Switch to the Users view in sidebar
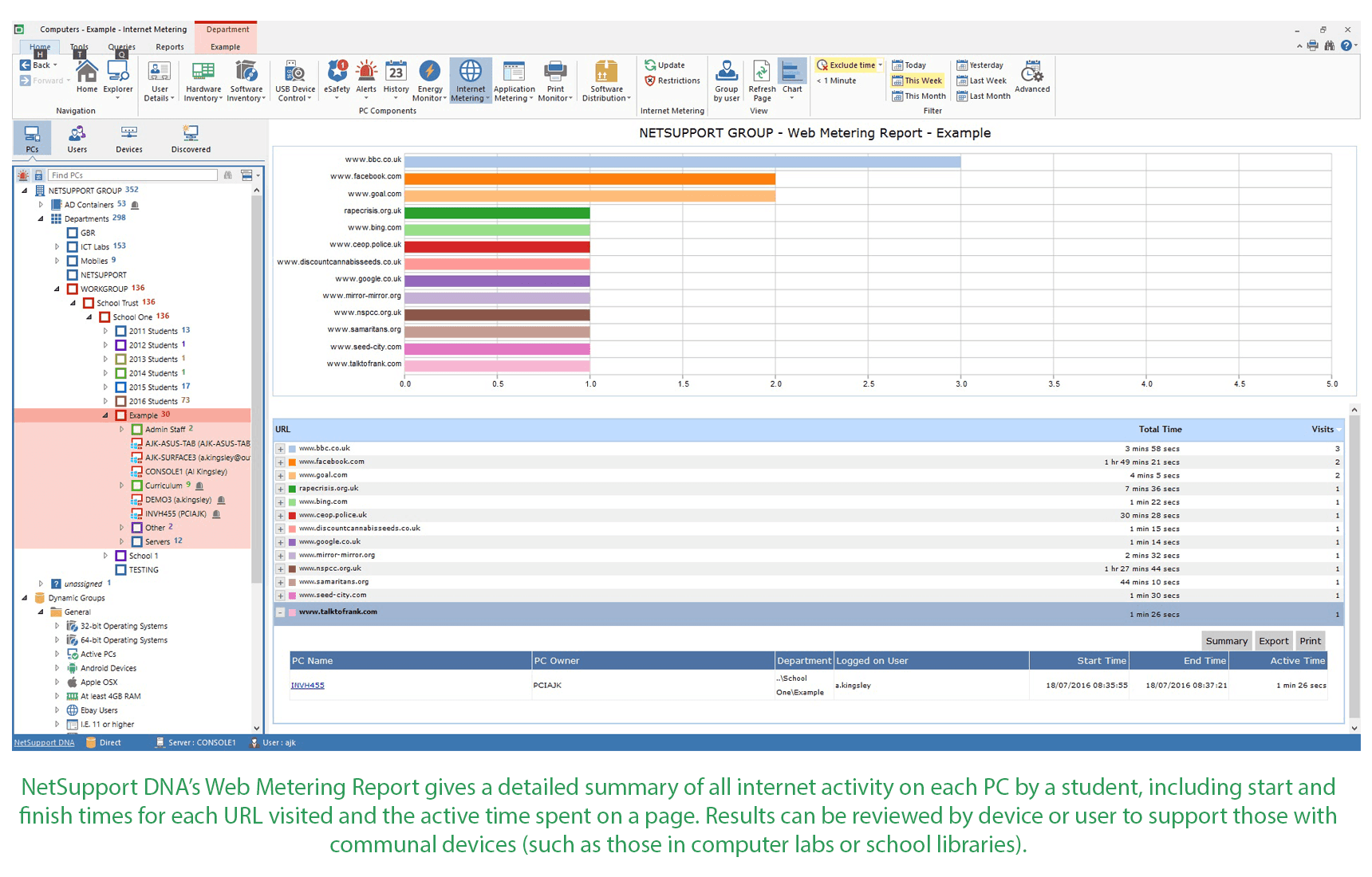 (x=77, y=137)
